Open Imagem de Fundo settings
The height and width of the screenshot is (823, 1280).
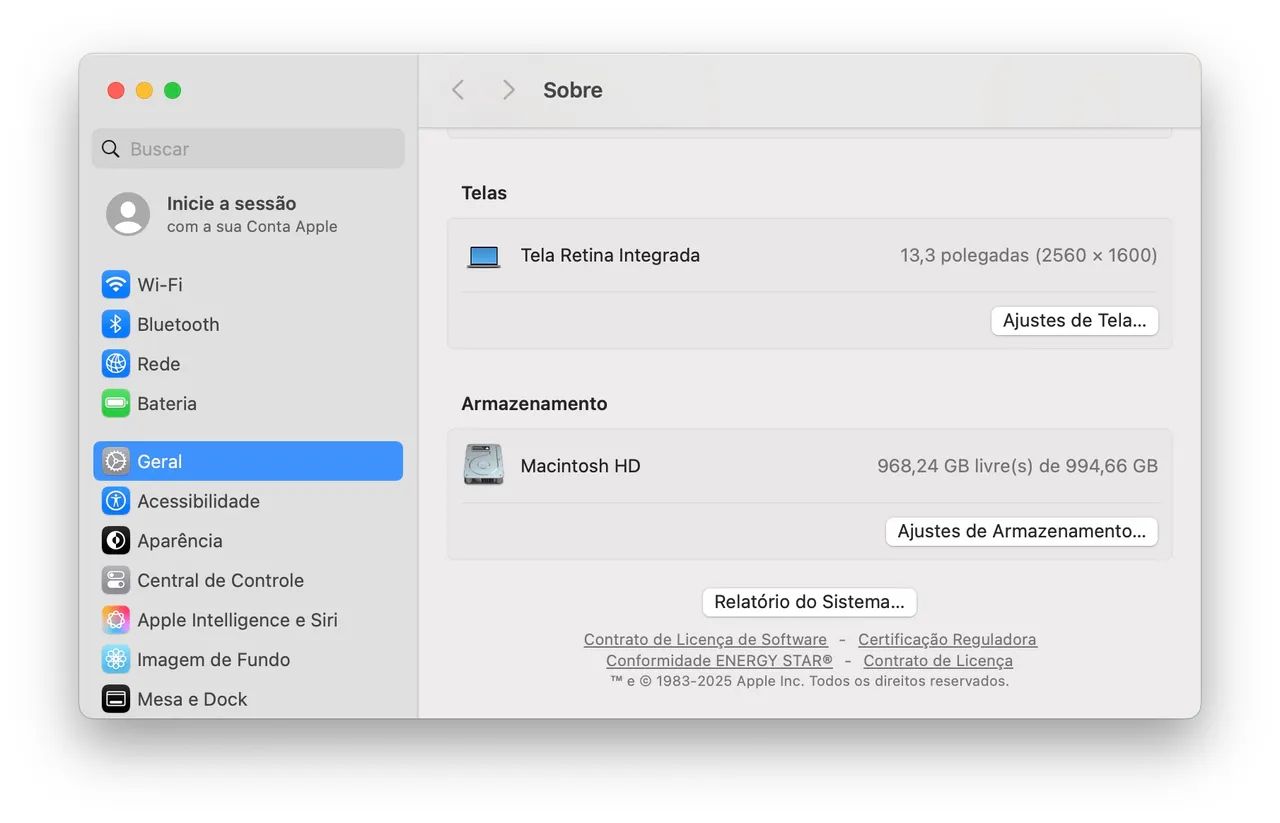point(213,659)
